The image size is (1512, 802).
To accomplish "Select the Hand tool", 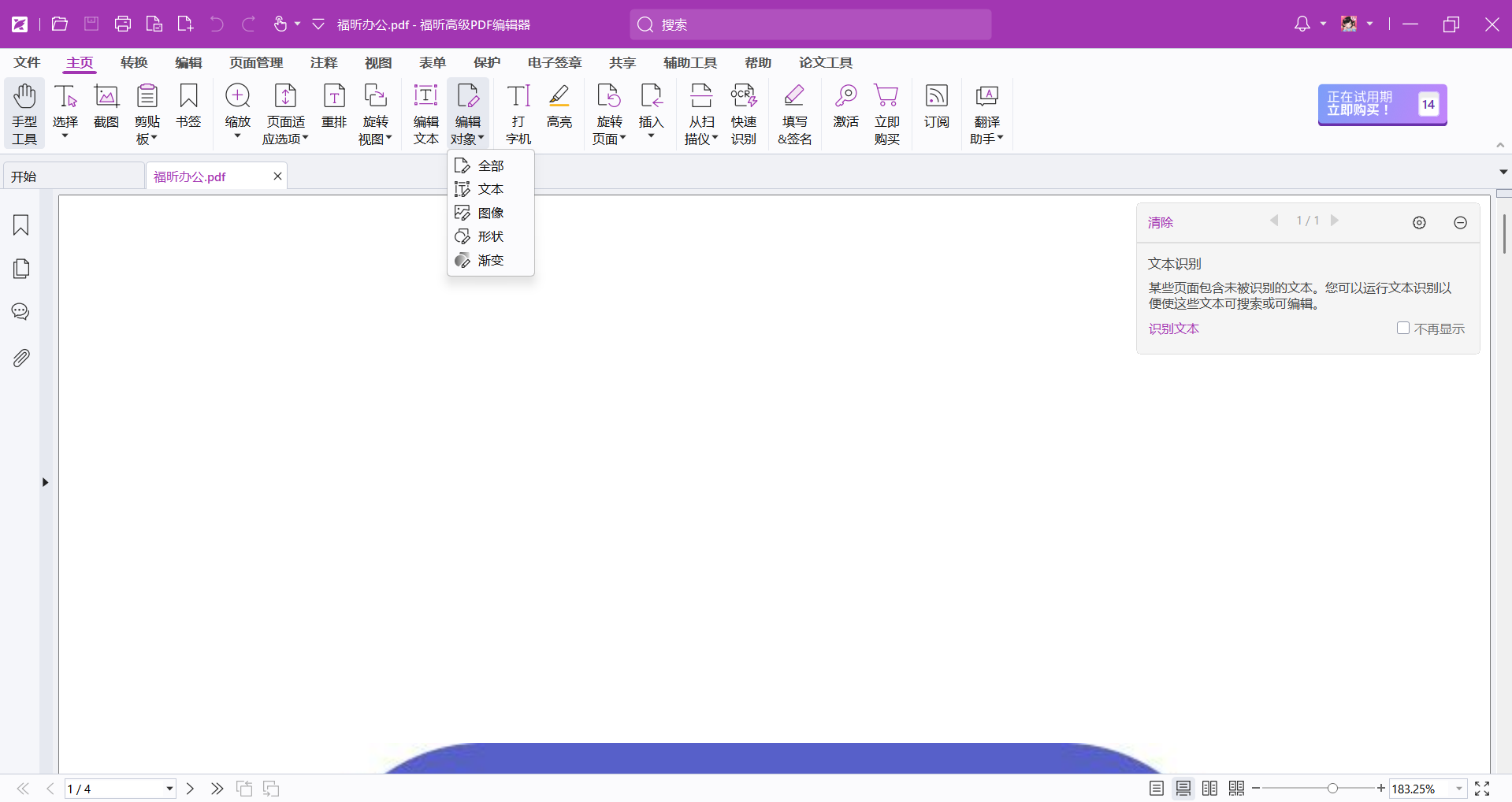I will 24,113.
